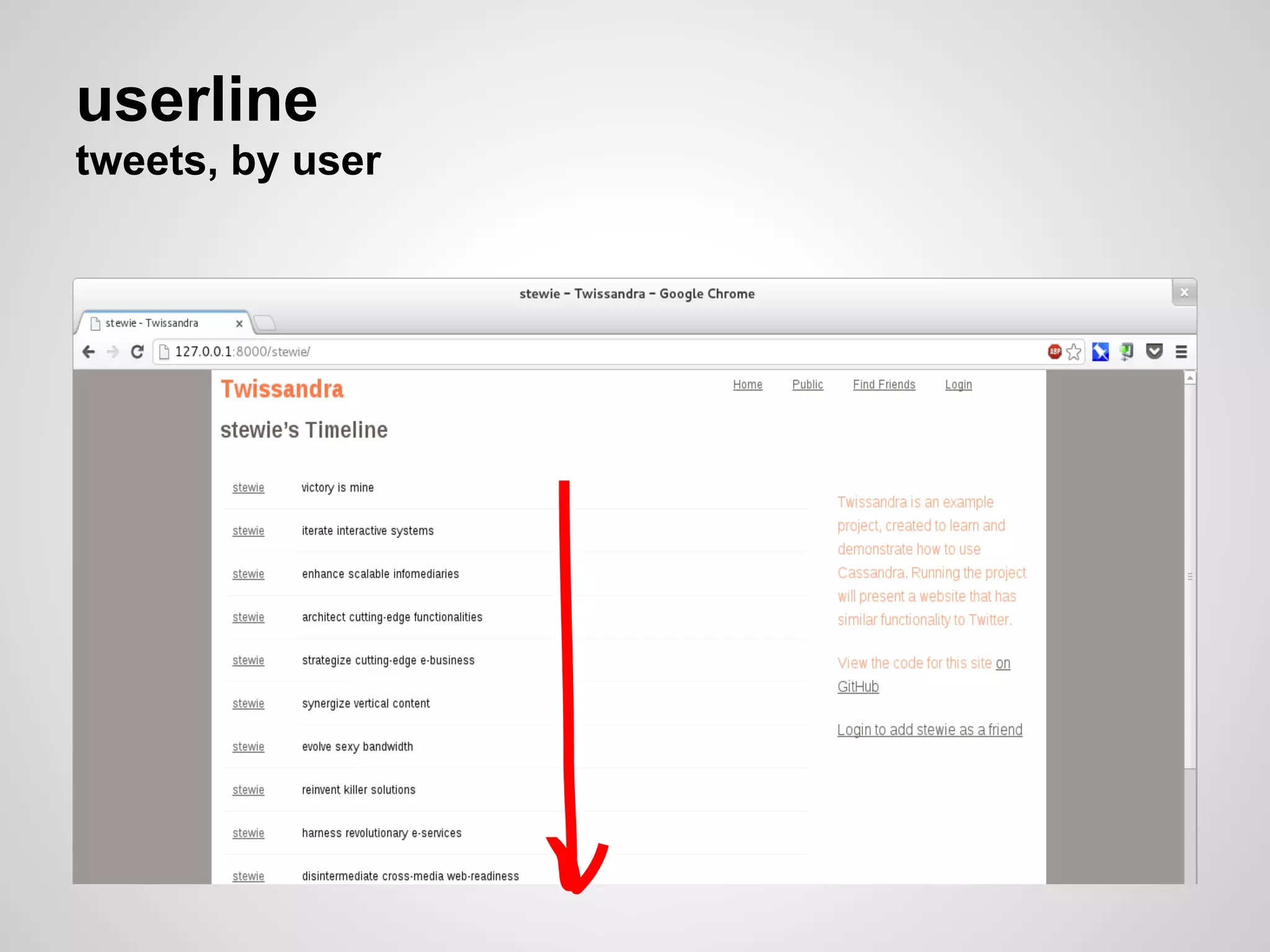Close the stewie - Twissandra tab

click(x=239, y=324)
